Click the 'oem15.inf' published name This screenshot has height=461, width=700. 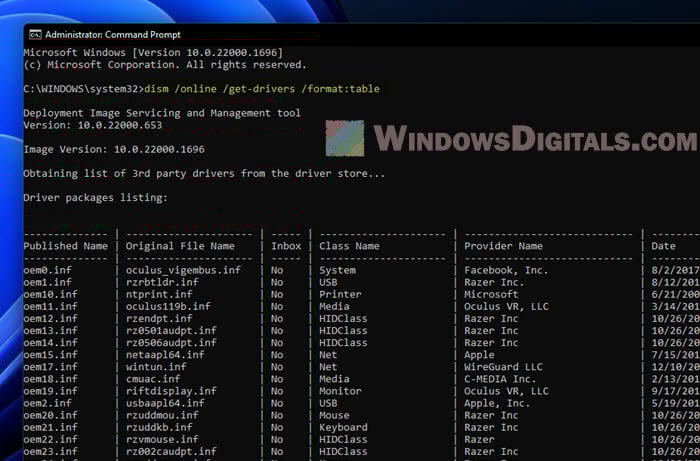coord(50,354)
